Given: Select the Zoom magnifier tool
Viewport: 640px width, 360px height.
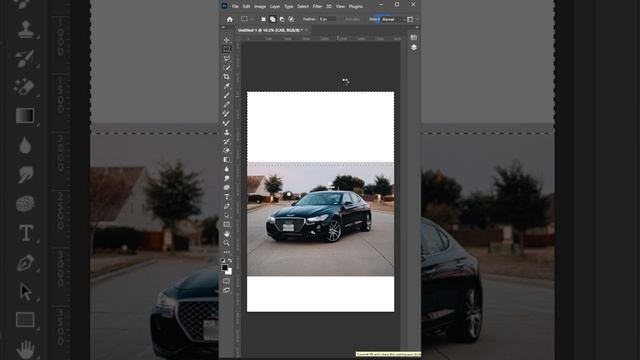Looking at the screenshot, I should click(227, 243).
